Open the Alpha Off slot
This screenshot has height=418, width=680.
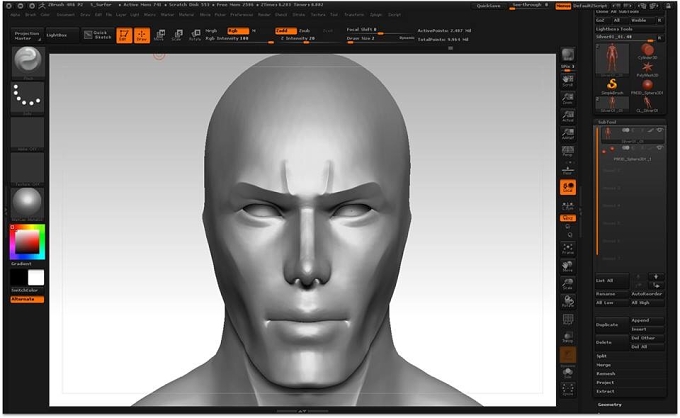[x=28, y=134]
